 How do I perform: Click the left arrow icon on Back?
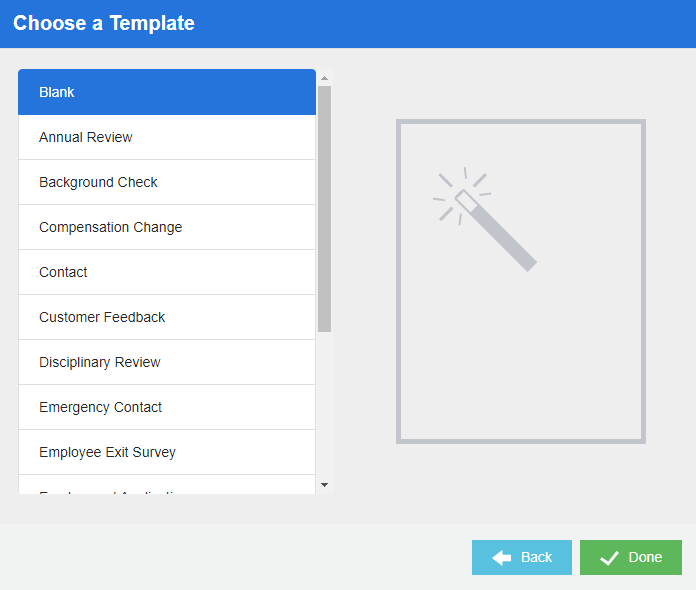[502, 558]
